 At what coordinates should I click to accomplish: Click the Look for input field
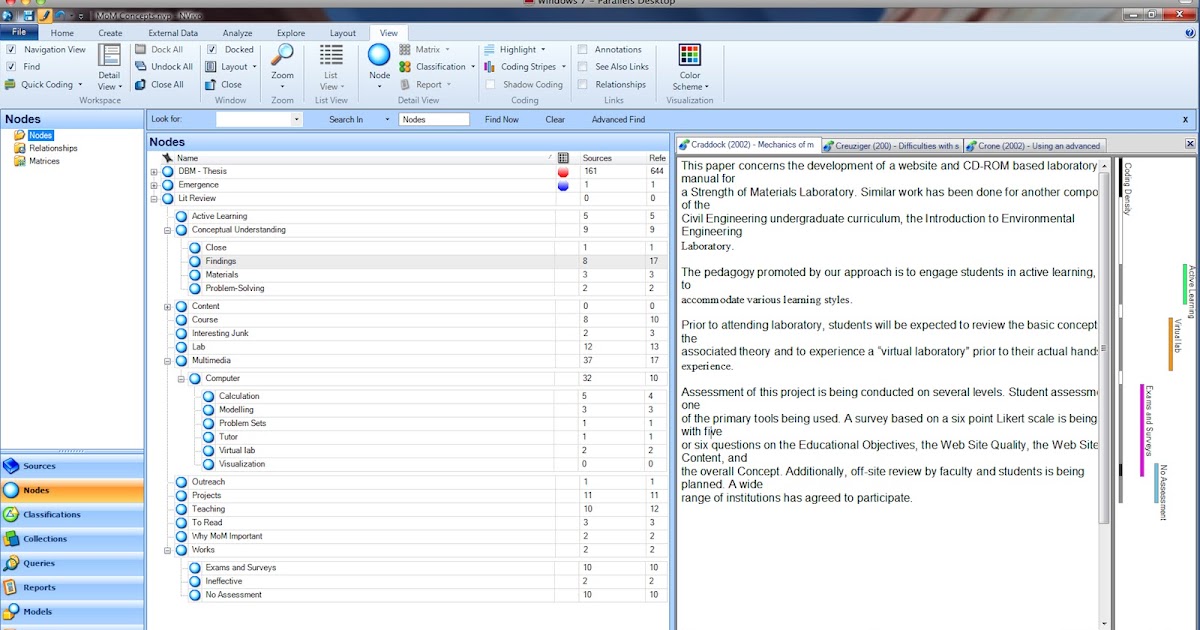click(254, 119)
